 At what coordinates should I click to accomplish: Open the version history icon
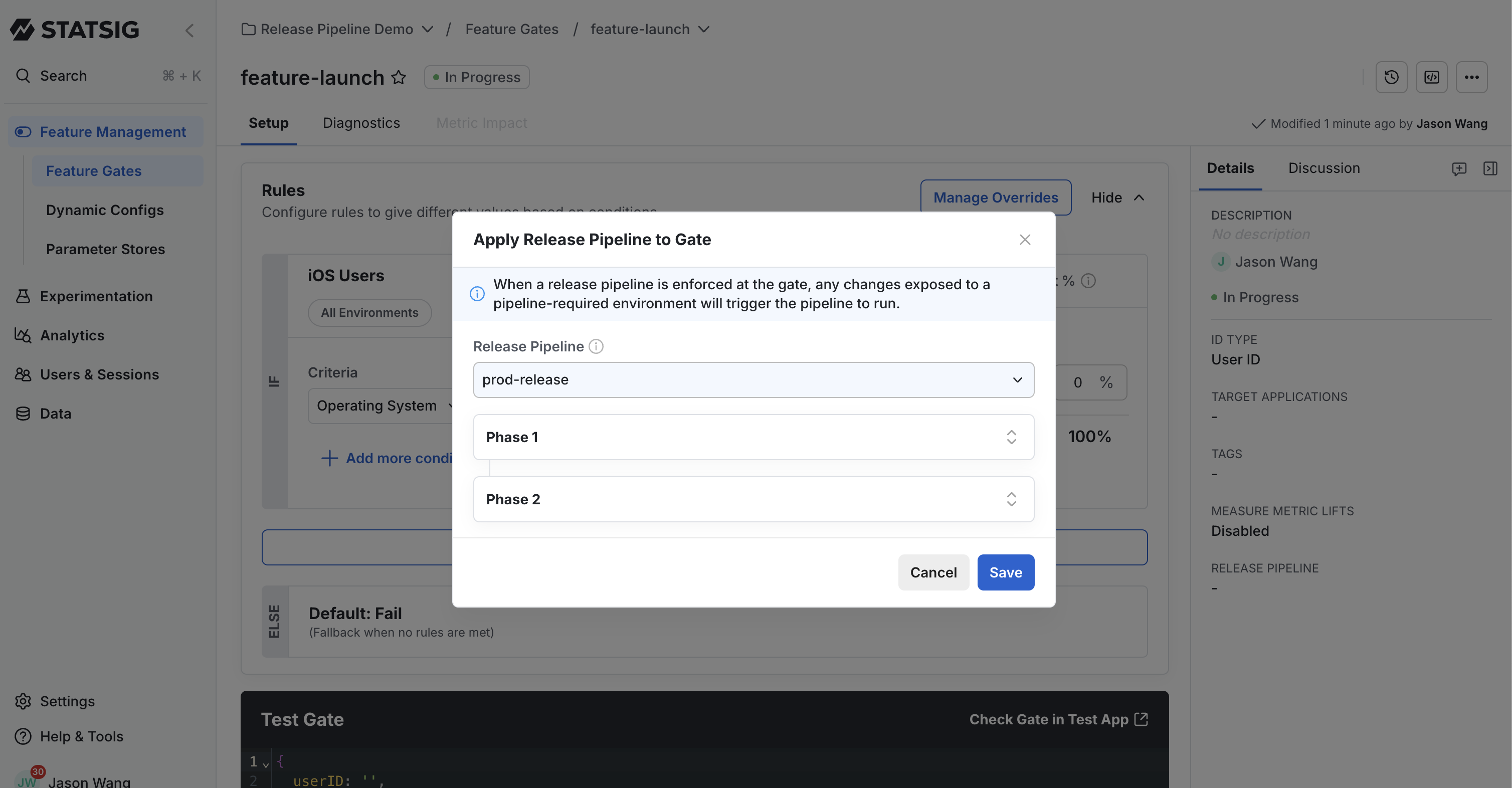pos(1391,77)
